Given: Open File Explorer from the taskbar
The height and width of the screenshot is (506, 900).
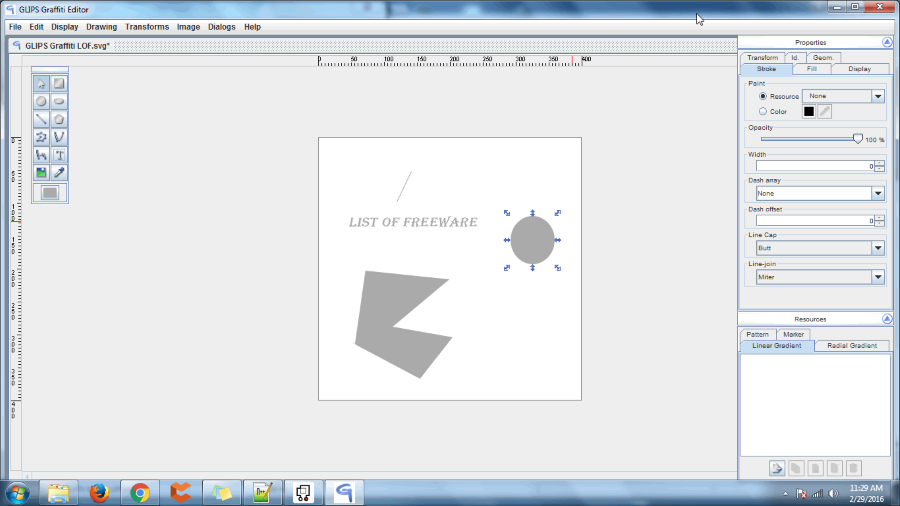Looking at the screenshot, I should point(58,493).
